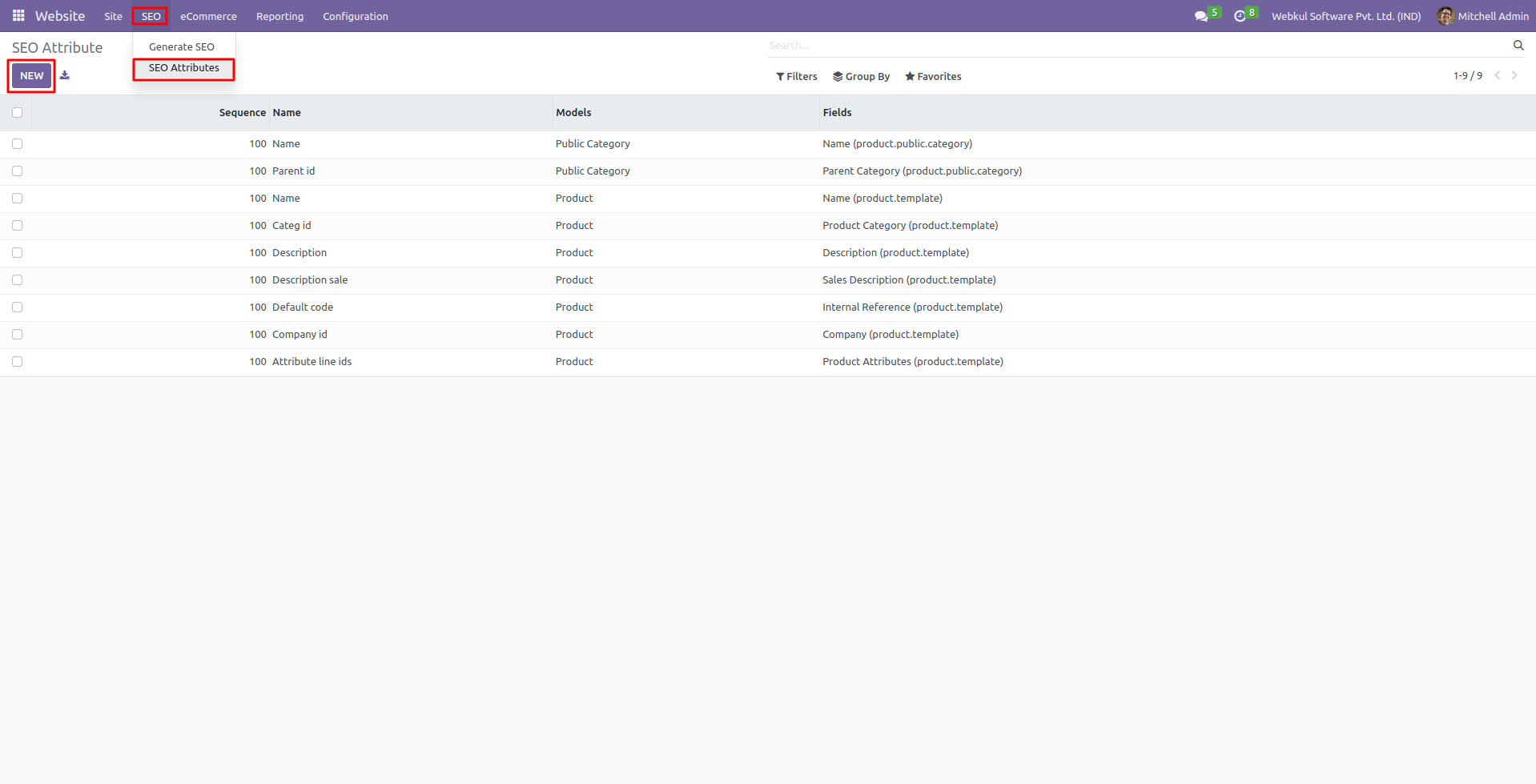The height and width of the screenshot is (784, 1536).
Task: Click the 'Attribute line ids' name cell
Action: 312,362
